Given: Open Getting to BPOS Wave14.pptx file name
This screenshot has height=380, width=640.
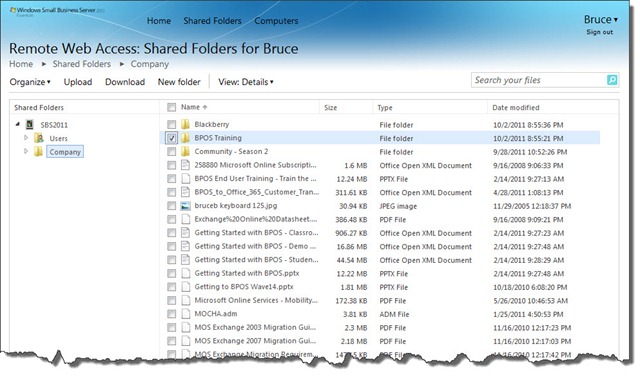Looking at the screenshot, I should coord(244,287).
